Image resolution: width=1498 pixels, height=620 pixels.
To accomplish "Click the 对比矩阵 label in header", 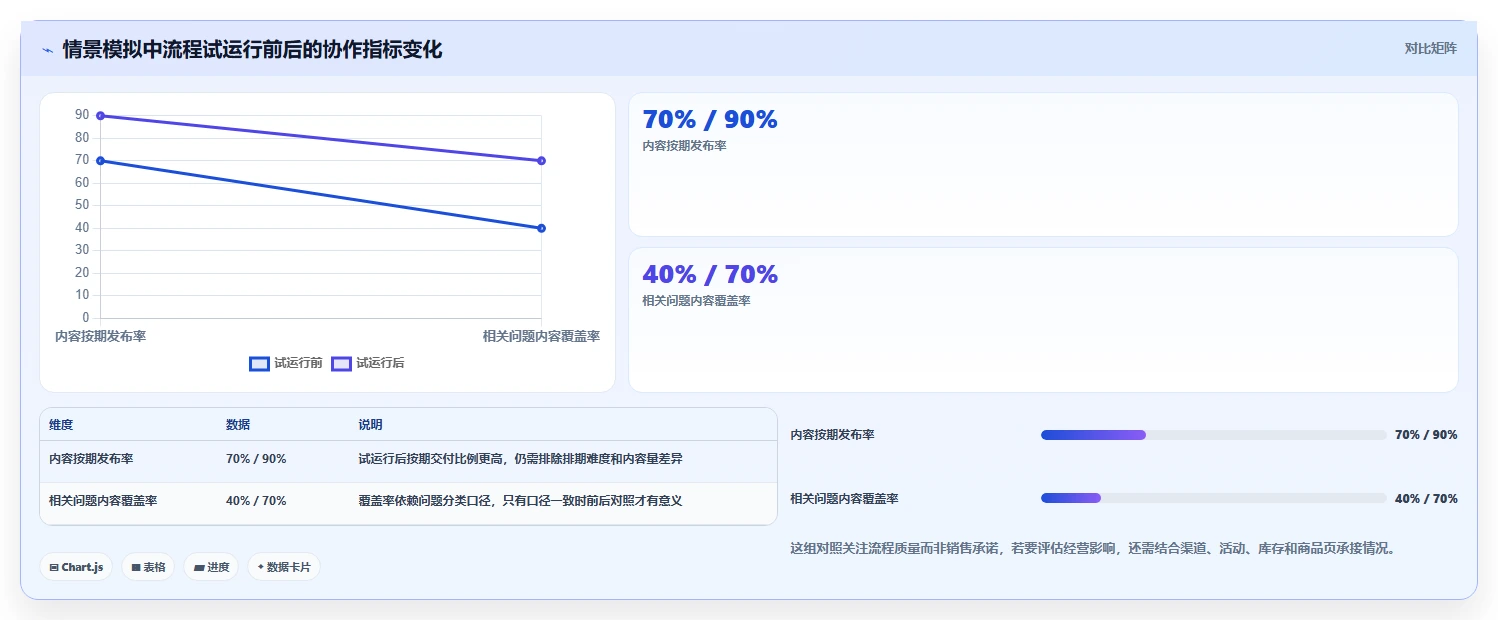I will click(1431, 48).
